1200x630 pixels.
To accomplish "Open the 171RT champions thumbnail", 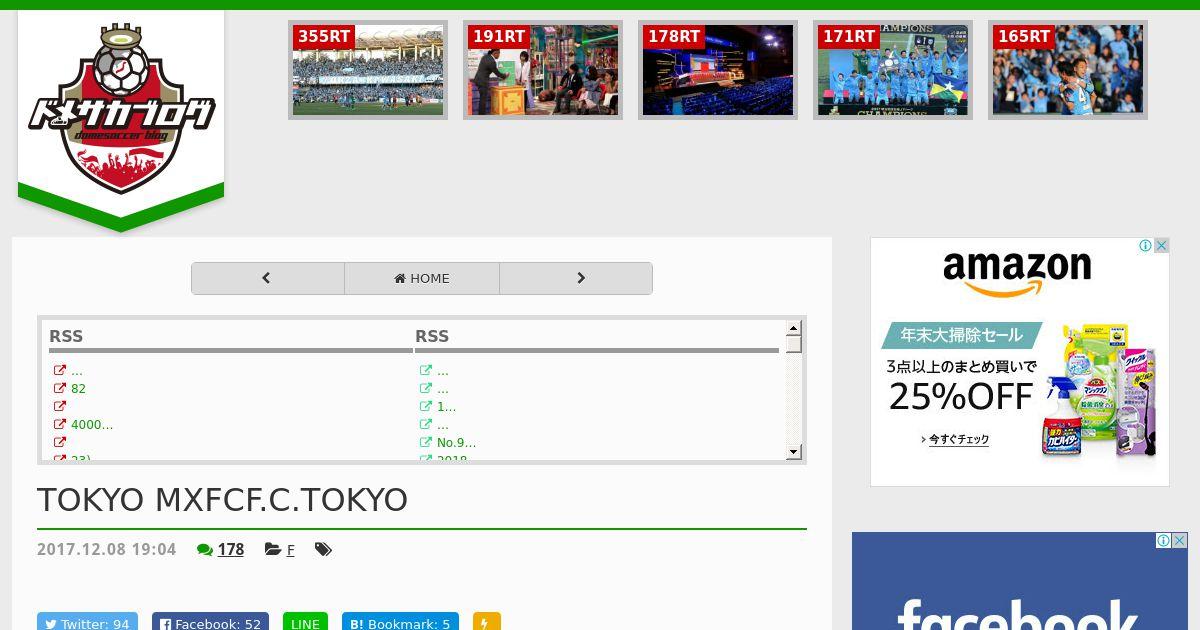I will [893, 70].
